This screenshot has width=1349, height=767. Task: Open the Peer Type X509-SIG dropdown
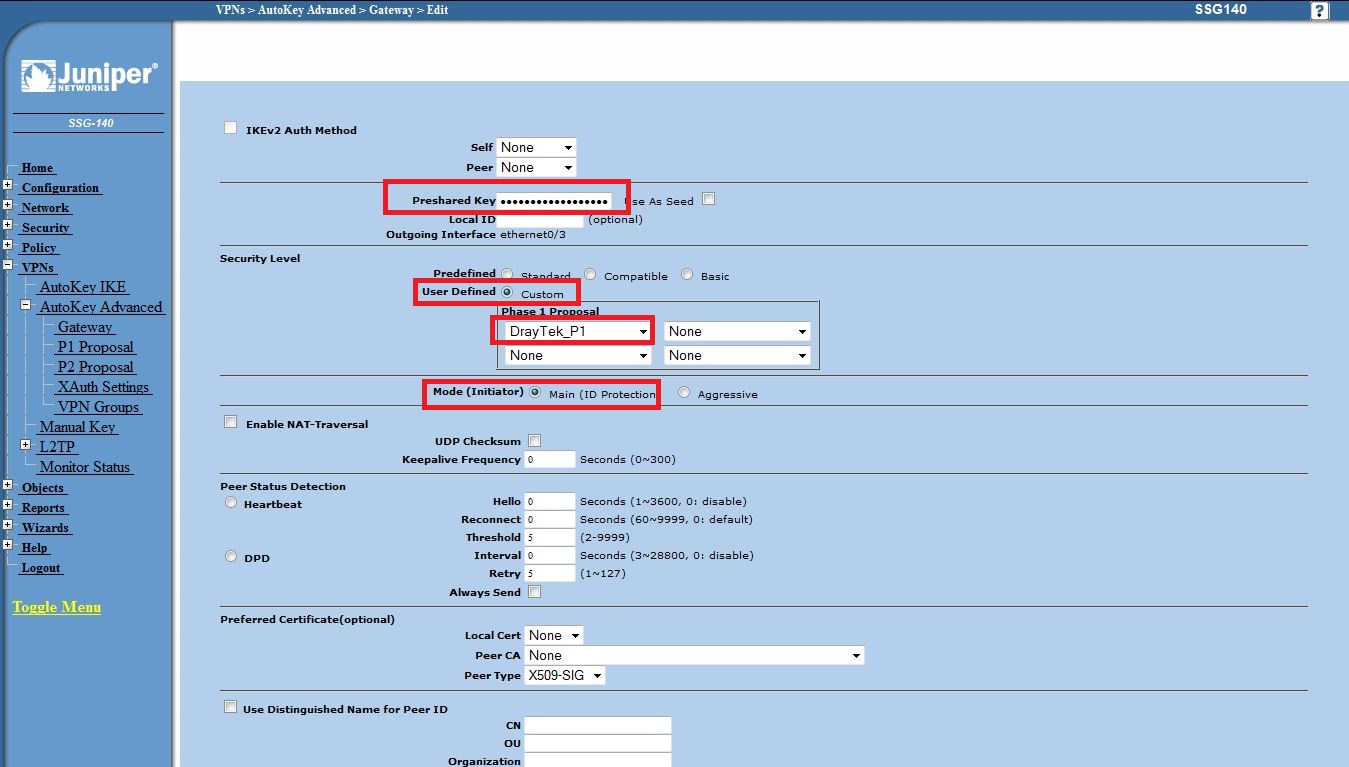pos(565,676)
